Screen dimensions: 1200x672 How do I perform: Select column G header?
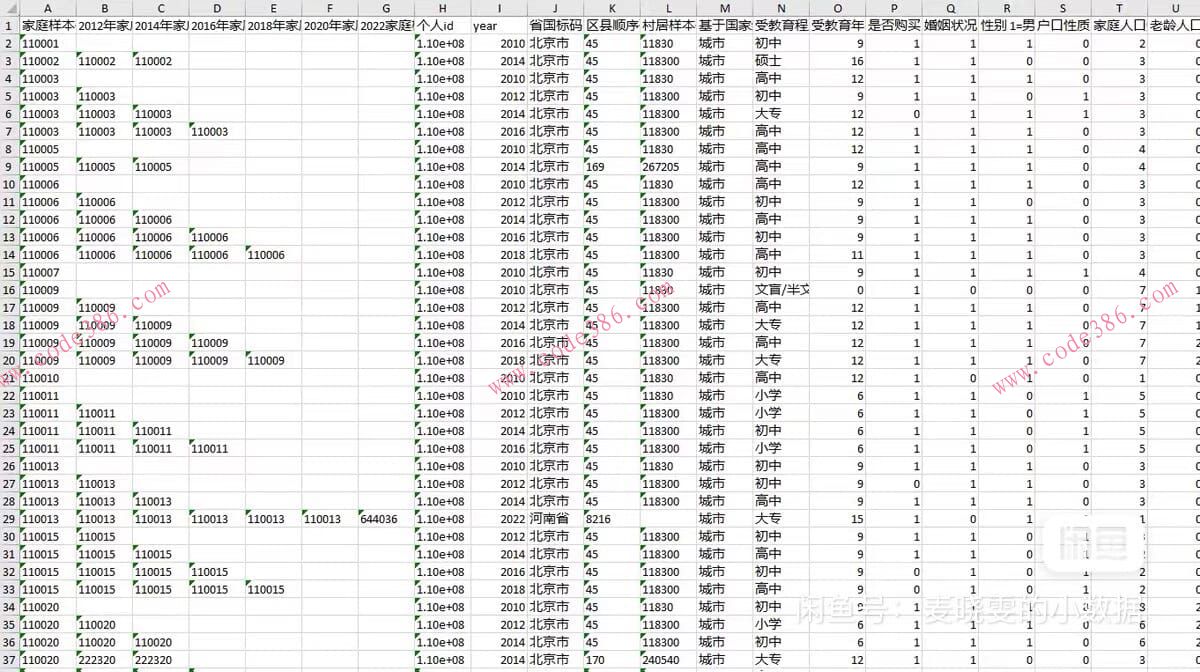coord(386,8)
